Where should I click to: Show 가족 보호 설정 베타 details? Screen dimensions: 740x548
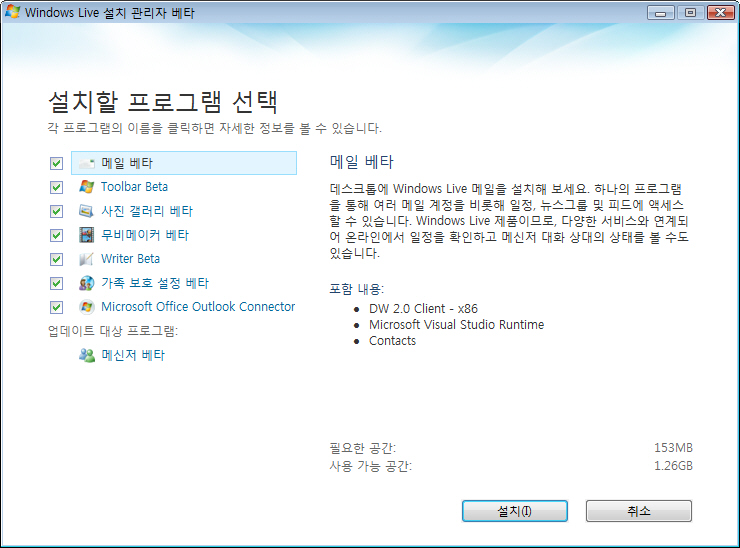pos(155,283)
